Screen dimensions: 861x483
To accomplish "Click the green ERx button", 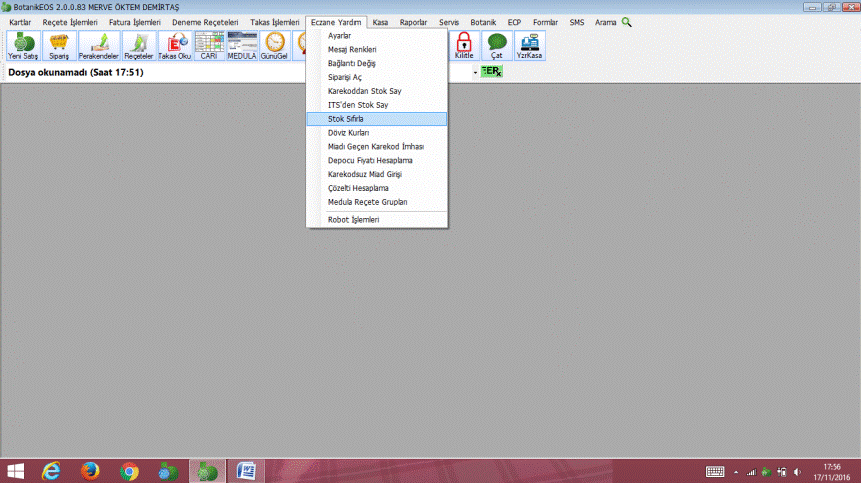I will (491, 72).
